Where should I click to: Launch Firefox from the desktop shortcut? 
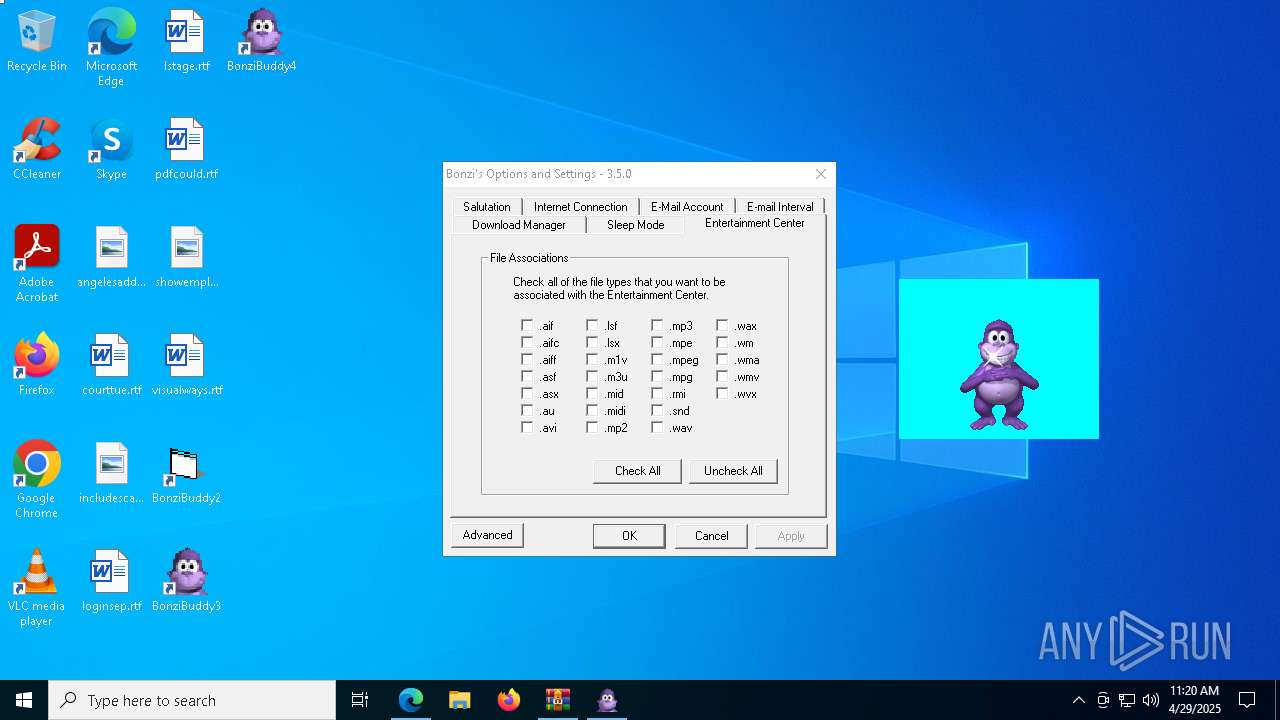click(x=37, y=366)
